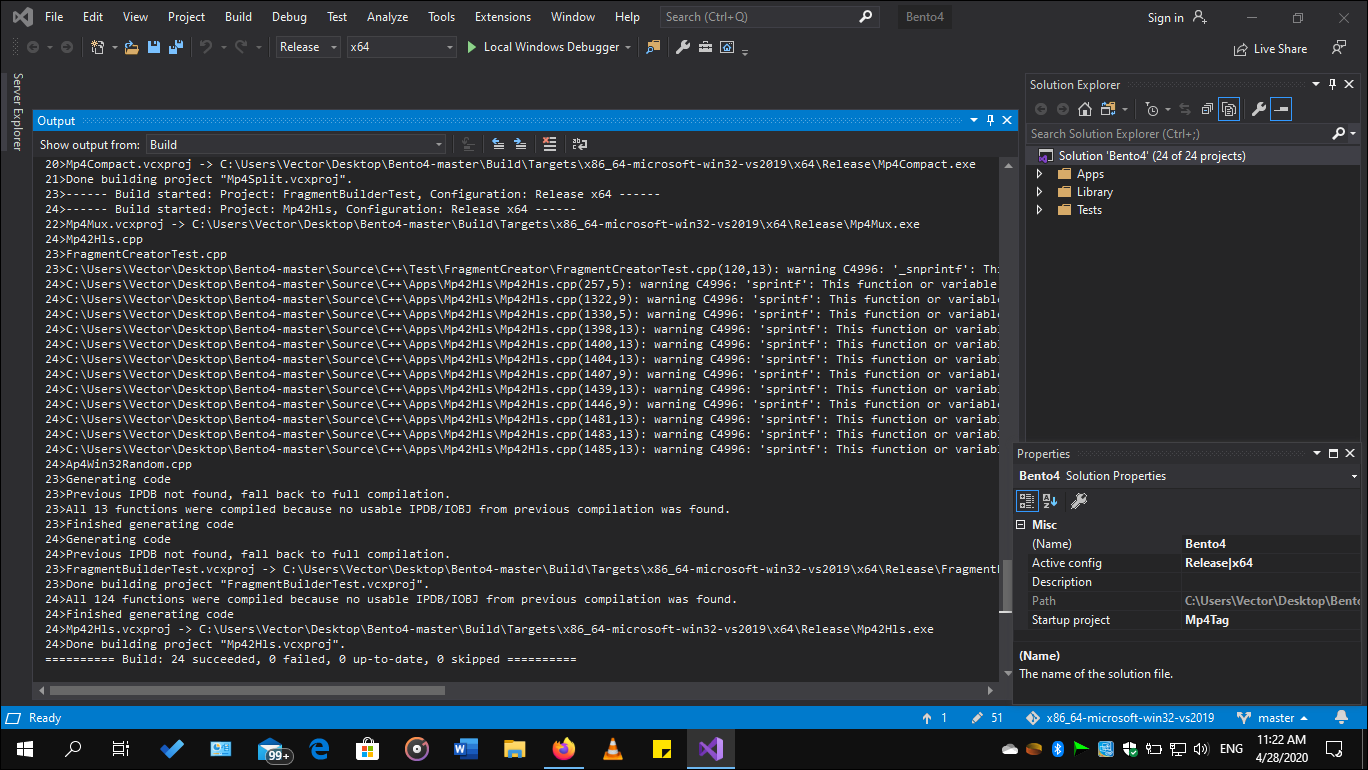Click the wrench icon in main toolbar
The image size is (1368, 770).
coord(684,47)
